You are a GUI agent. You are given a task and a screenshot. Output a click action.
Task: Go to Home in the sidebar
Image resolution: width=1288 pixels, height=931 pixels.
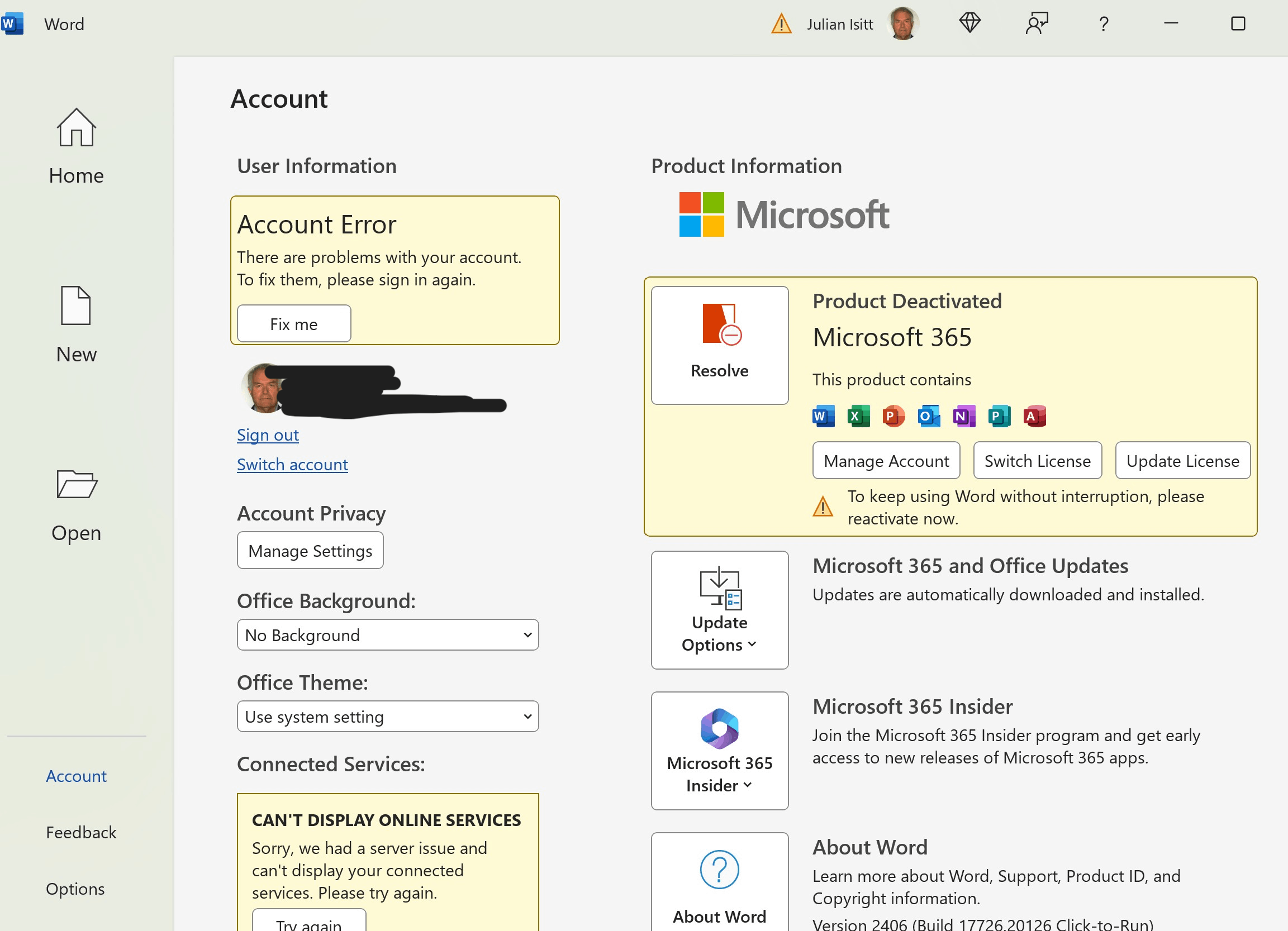pyautogui.click(x=76, y=146)
